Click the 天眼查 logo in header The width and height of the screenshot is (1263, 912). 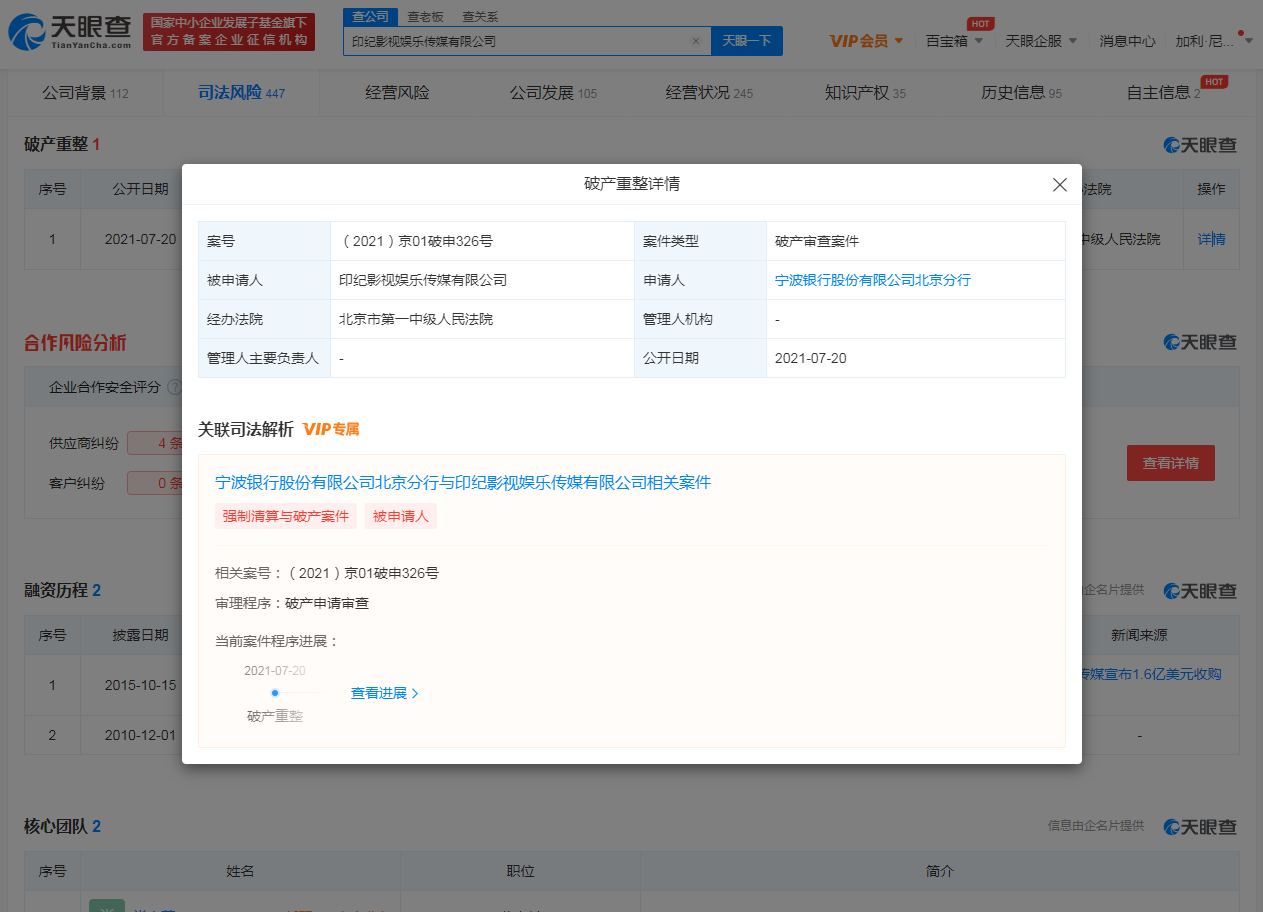point(70,32)
